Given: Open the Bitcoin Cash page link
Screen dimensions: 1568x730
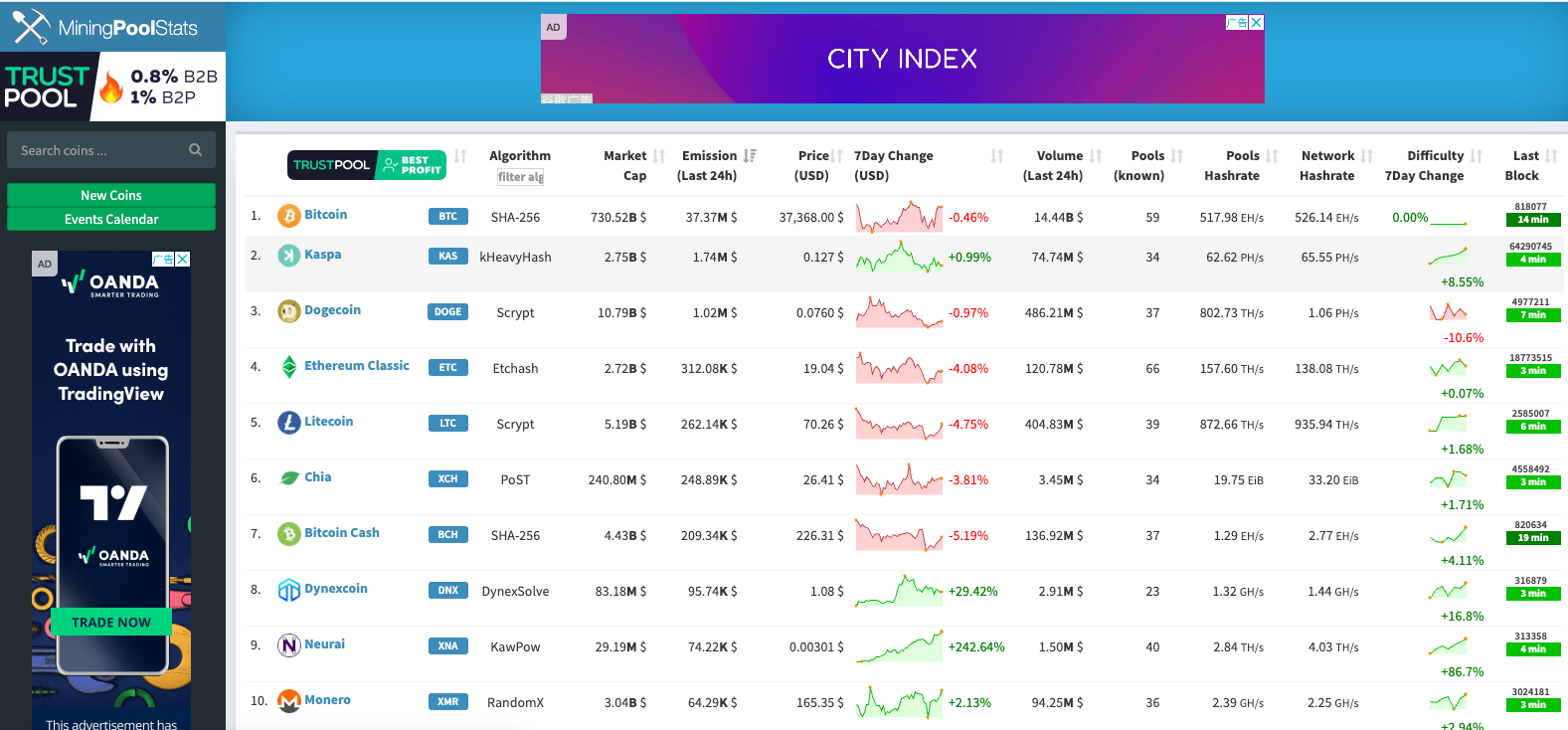Looking at the screenshot, I should pos(341,533).
